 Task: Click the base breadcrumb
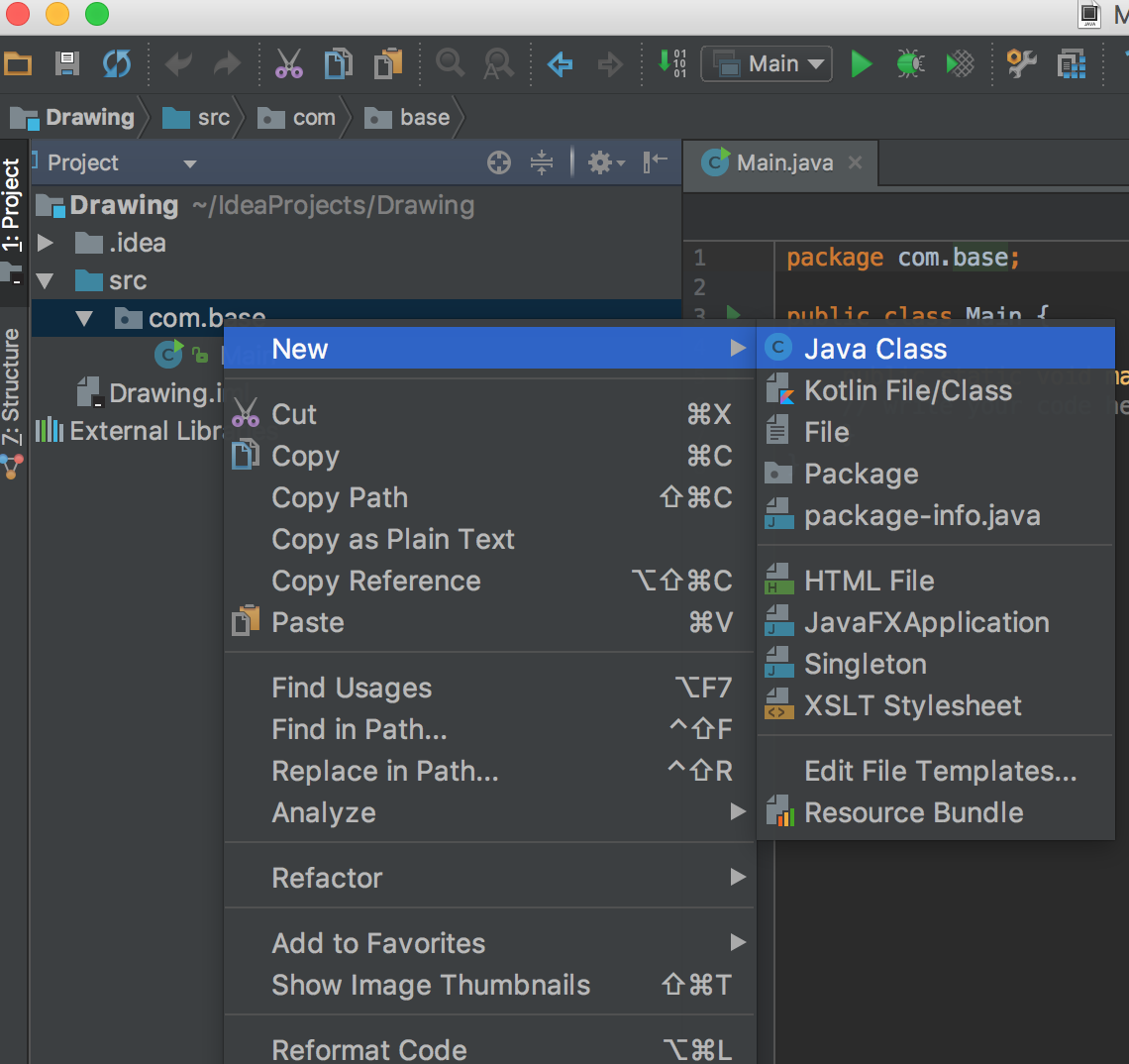tap(408, 118)
